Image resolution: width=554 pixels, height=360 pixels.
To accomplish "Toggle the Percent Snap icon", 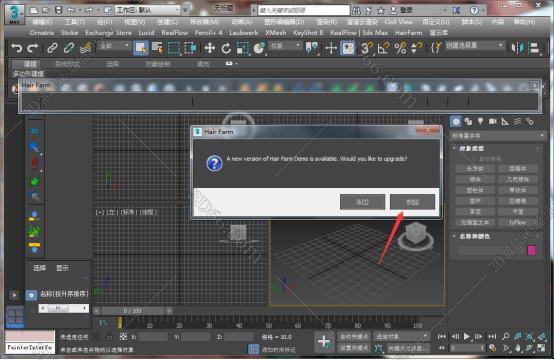I will (x=400, y=48).
